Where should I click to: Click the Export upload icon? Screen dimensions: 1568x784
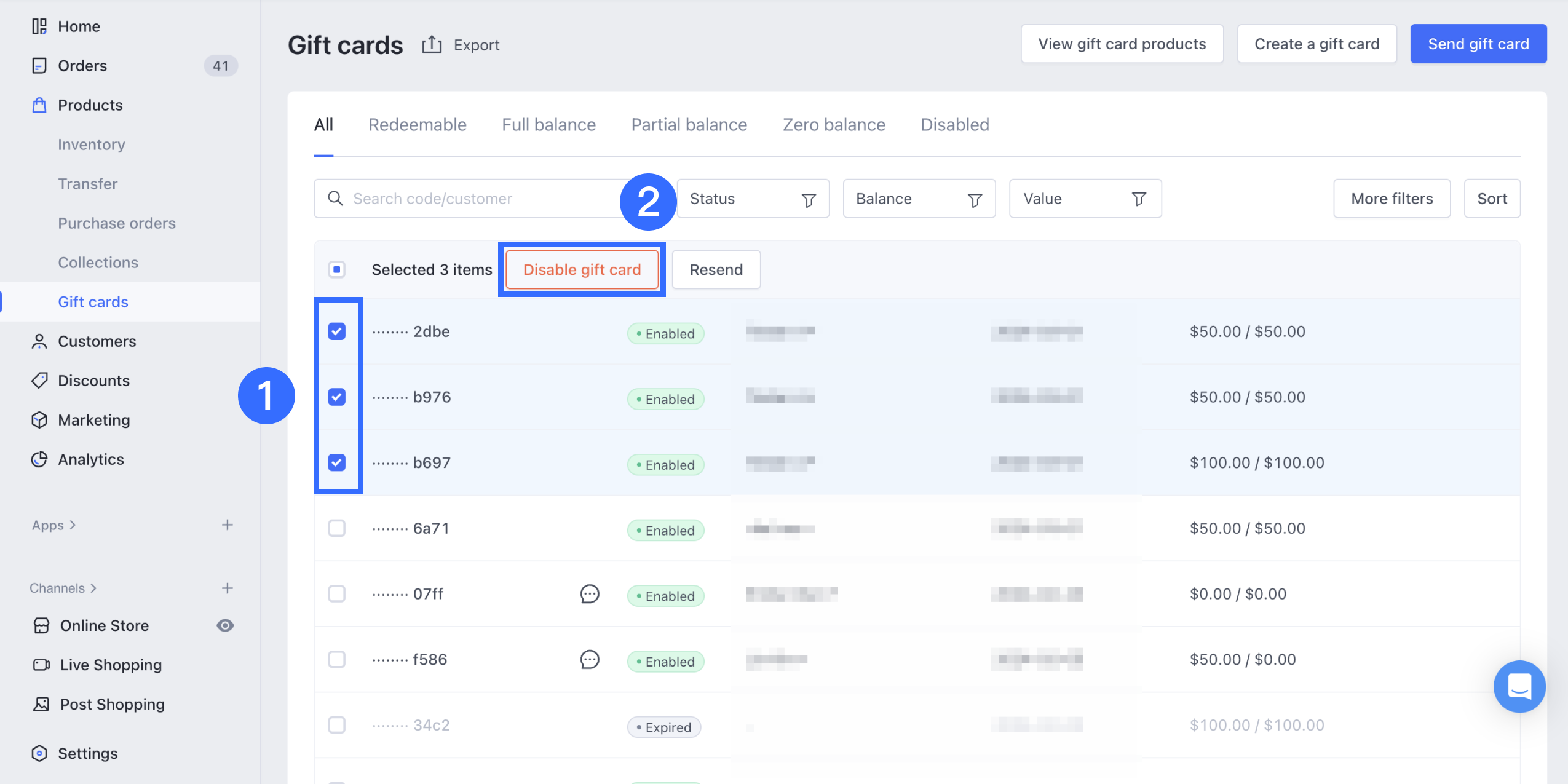[x=432, y=44]
